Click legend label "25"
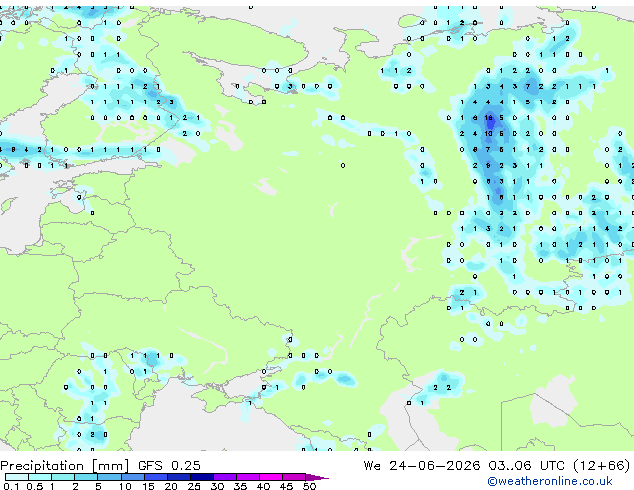 tap(194, 486)
